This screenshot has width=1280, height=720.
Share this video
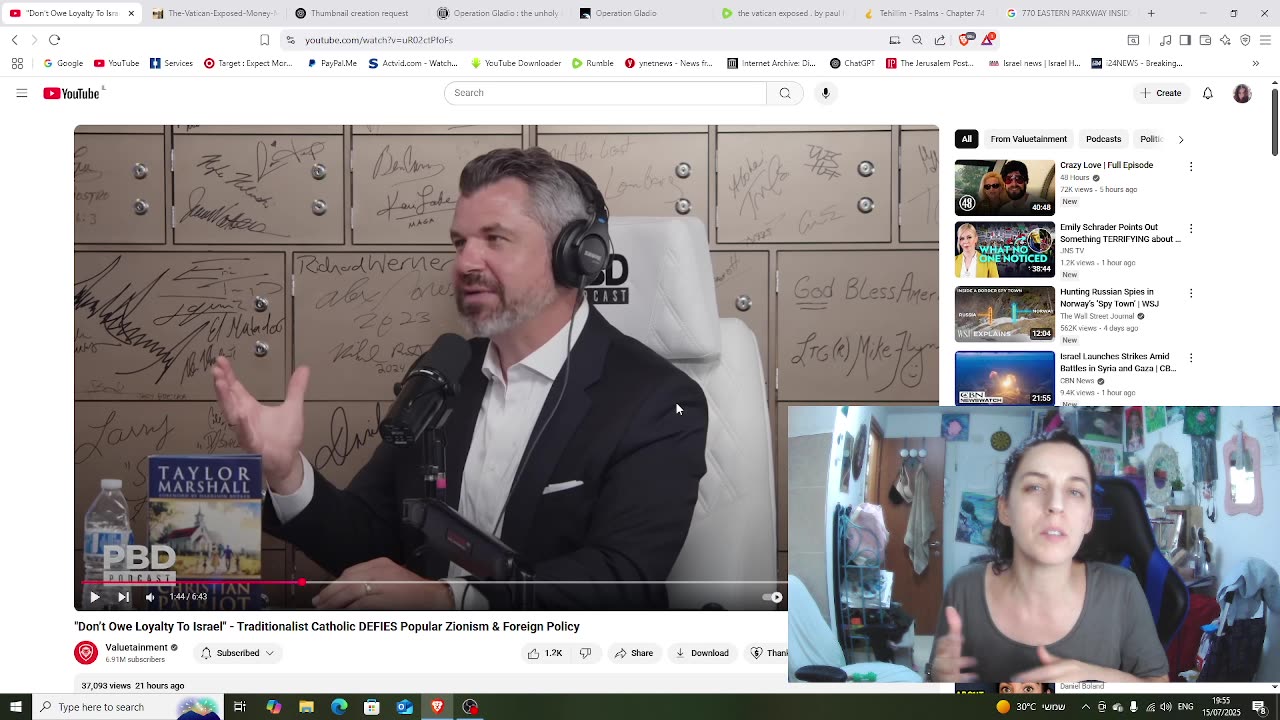point(634,653)
